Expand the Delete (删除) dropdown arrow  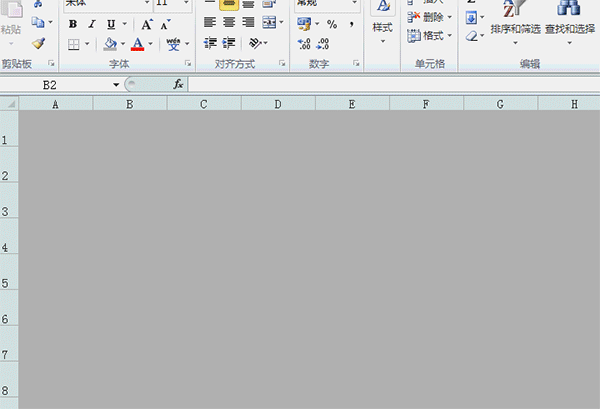coord(450,17)
